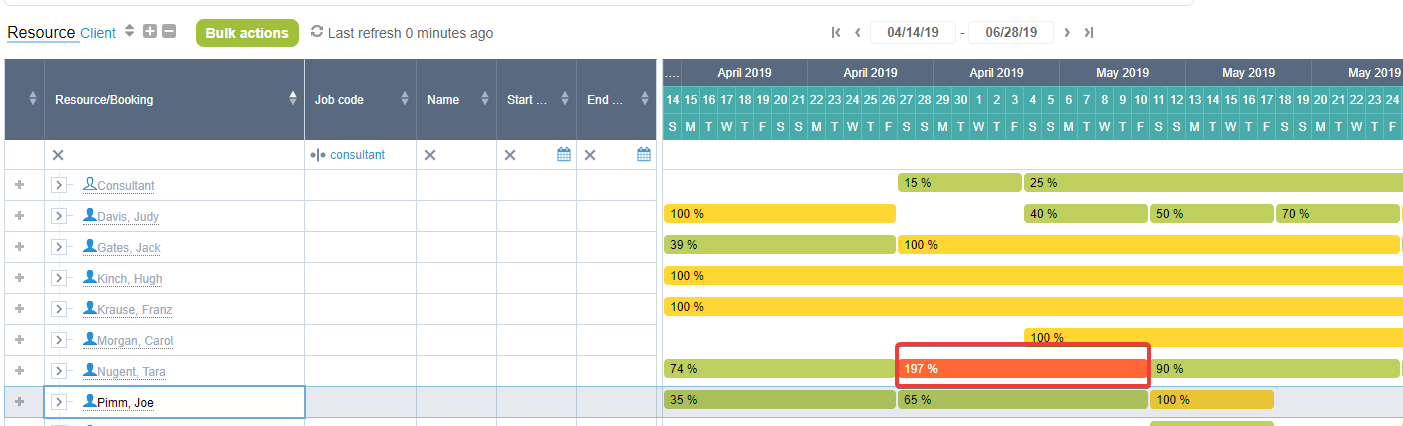Open the Bulk actions menu
The width and height of the screenshot is (1403, 426).
247,33
